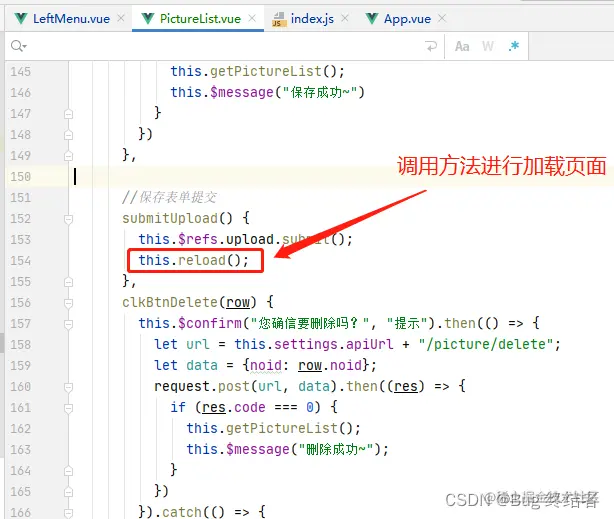Collapse fold marker on line 148

69,135
